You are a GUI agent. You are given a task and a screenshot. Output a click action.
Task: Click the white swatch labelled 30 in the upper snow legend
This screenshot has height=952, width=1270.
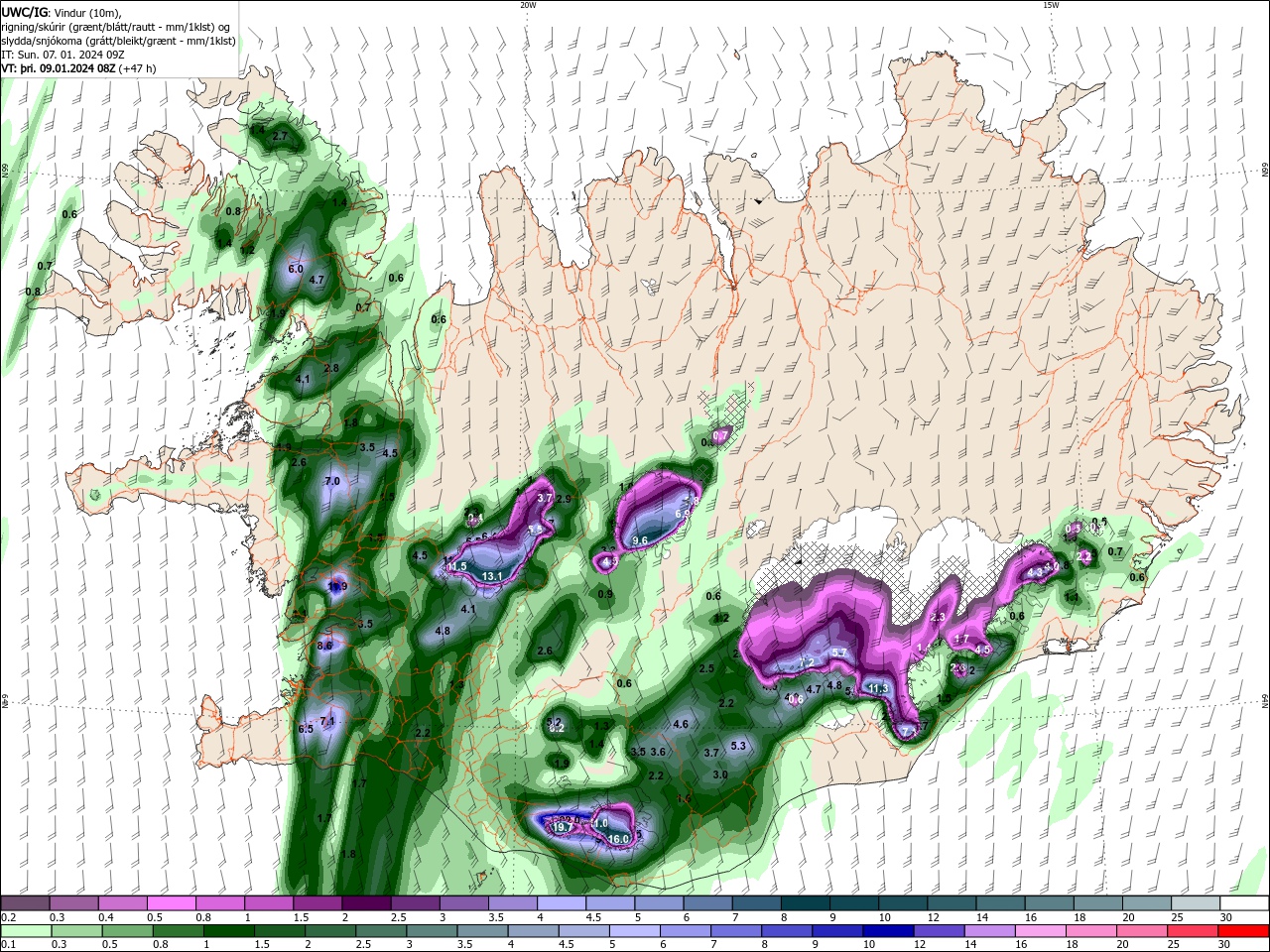[1244, 902]
